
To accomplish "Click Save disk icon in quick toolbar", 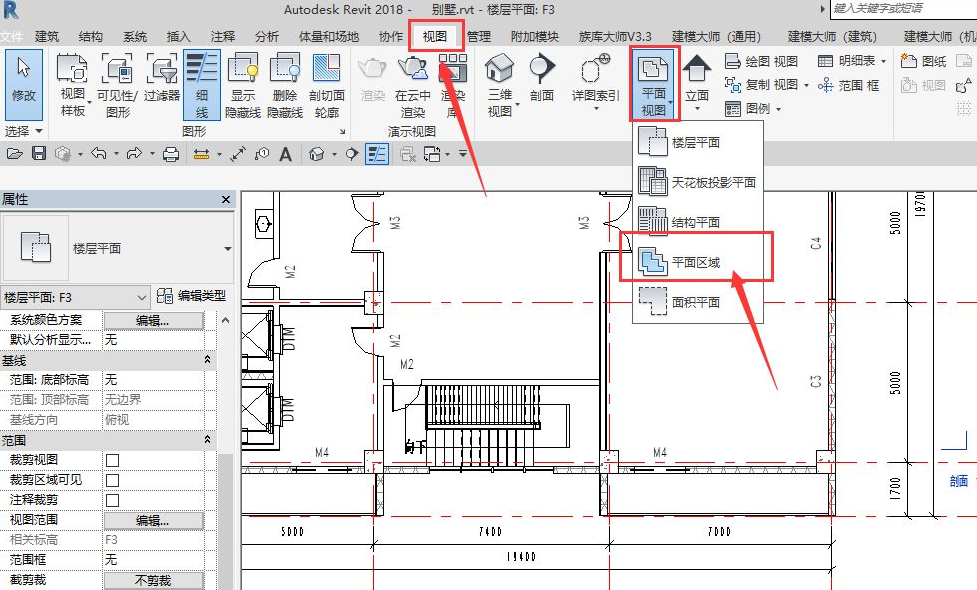I will pos(39,153).
